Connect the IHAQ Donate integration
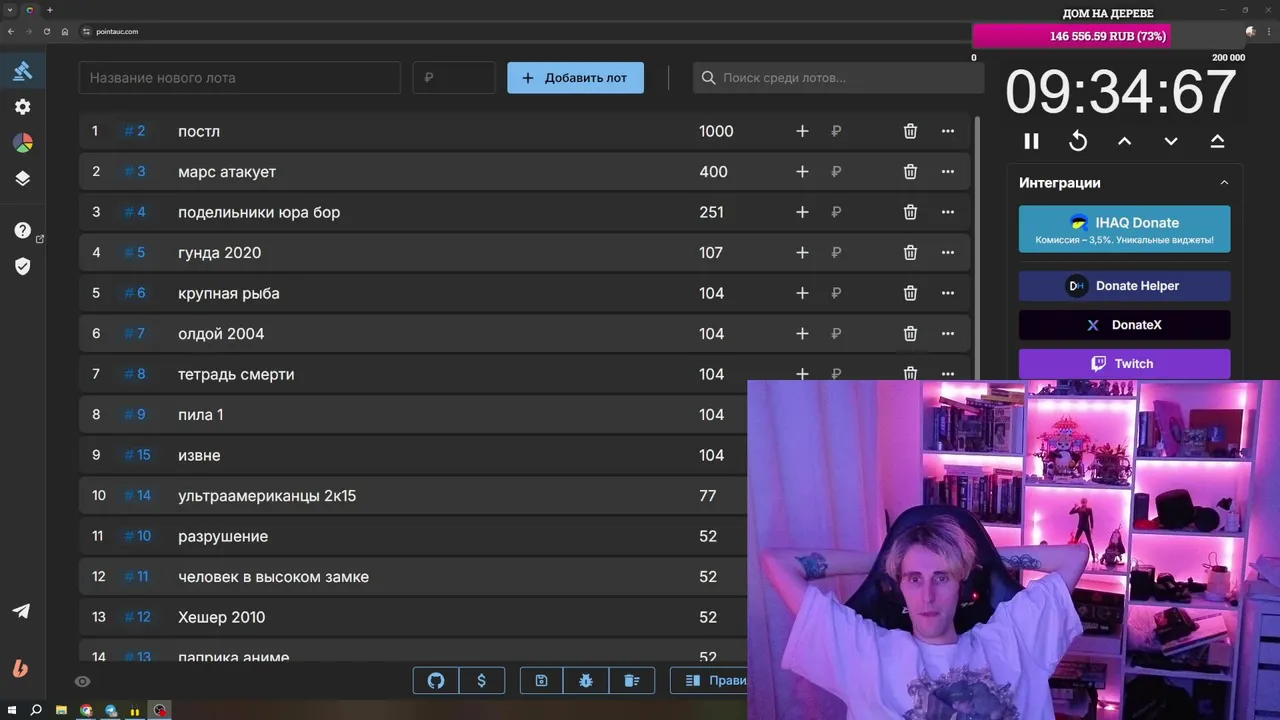Image resolution: width=1280 pixels, height=720 pixels. pyautogui.click(x=1125, y=229)
